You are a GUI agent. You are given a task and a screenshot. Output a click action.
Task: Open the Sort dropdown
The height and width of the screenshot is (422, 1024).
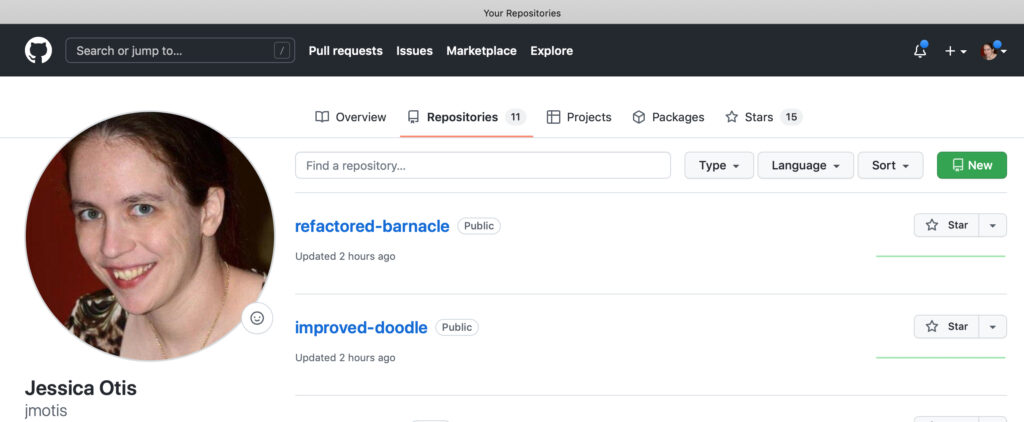pos(890,165)
